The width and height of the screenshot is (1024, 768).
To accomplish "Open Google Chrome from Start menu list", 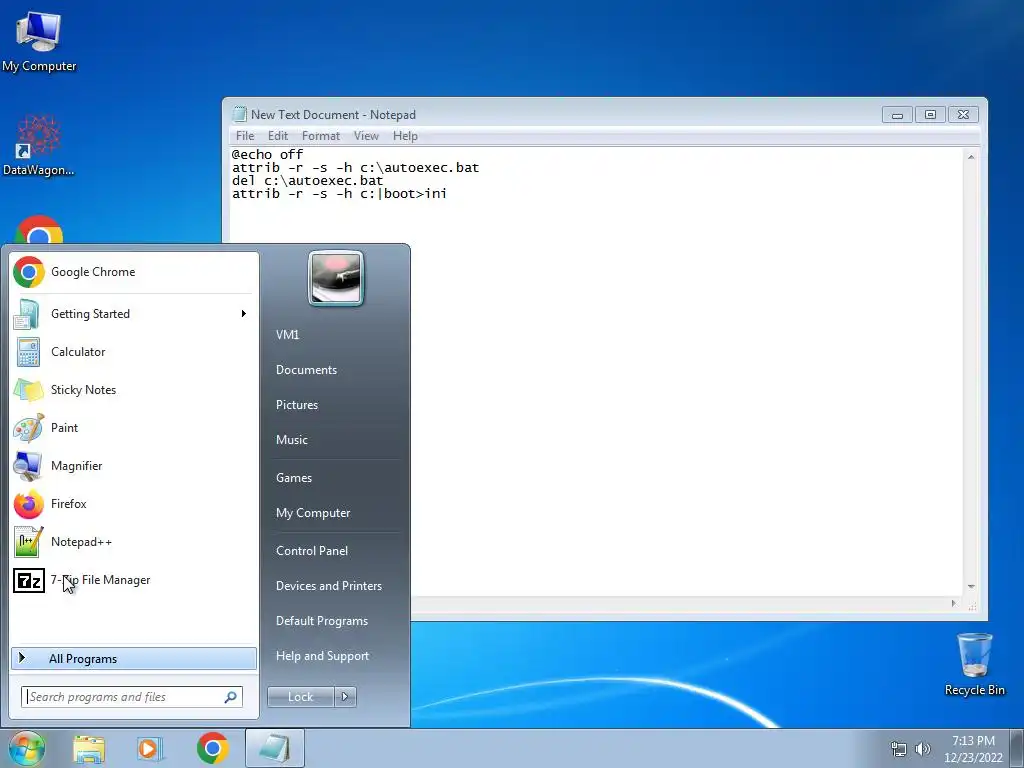I will (134, 272).
